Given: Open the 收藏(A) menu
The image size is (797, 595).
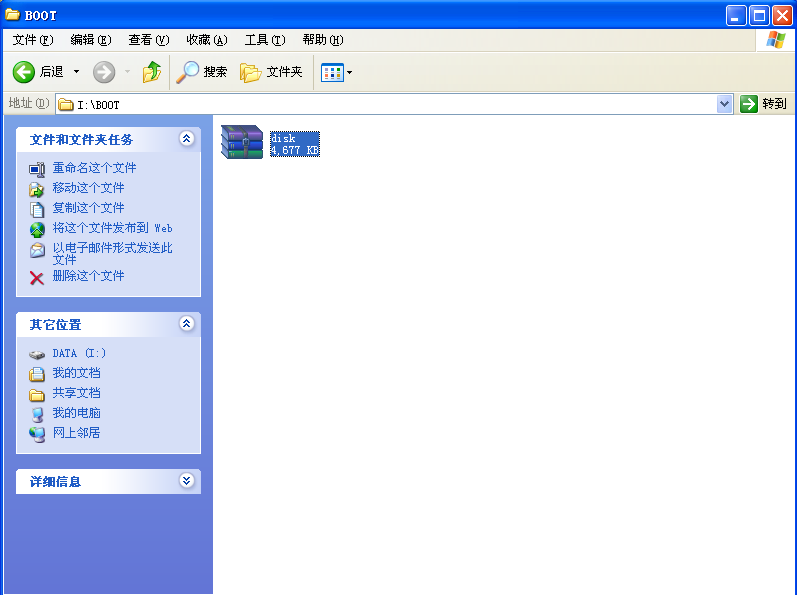Looking at the screenshot, I should point(206,40).
